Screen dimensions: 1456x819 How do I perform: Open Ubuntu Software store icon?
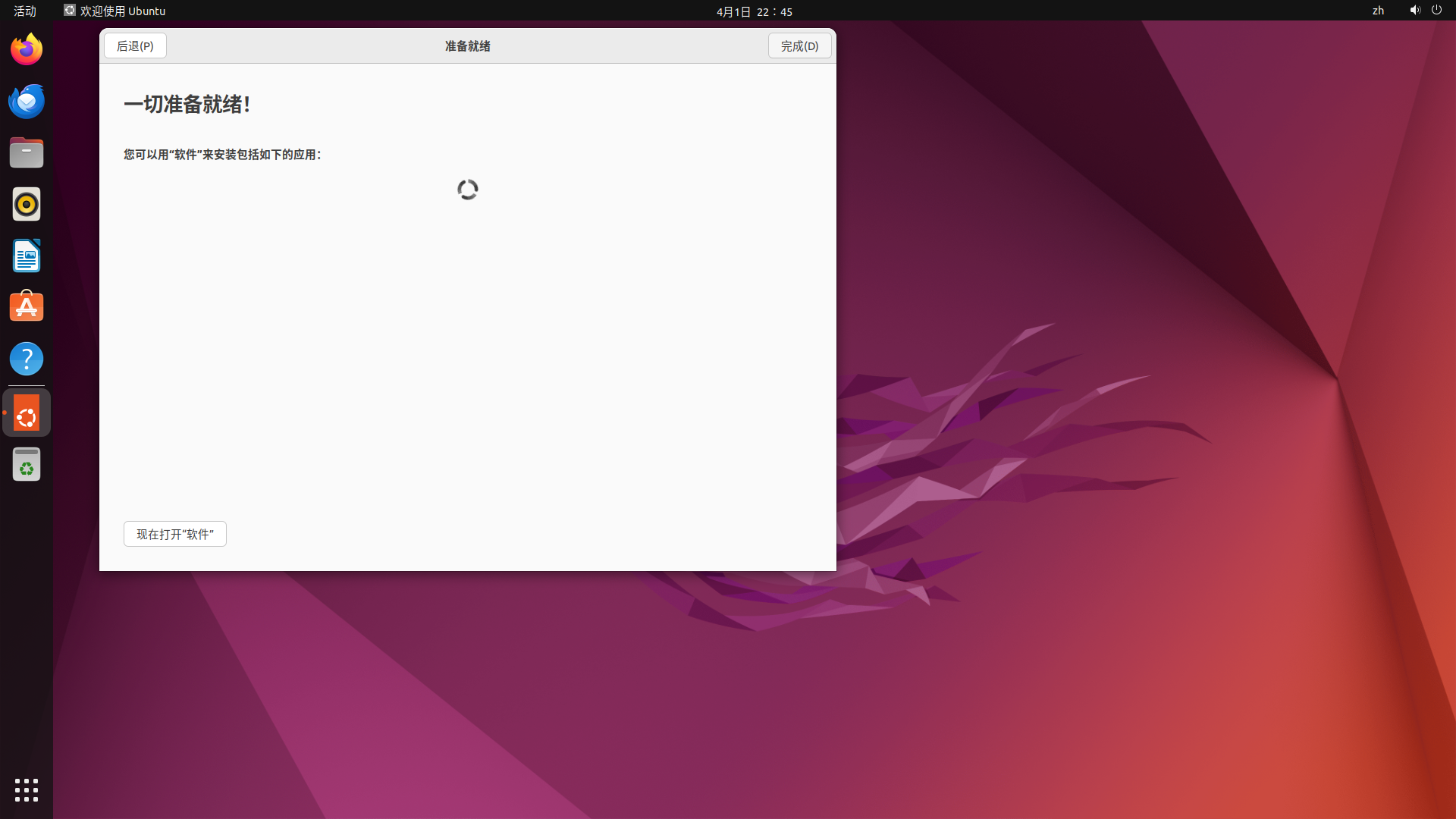pos(27,308)
